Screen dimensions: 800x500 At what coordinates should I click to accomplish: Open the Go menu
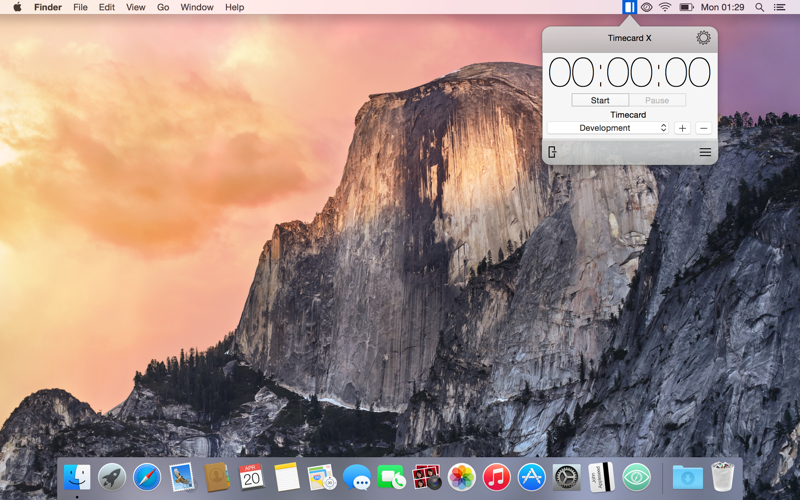(163, 7)
